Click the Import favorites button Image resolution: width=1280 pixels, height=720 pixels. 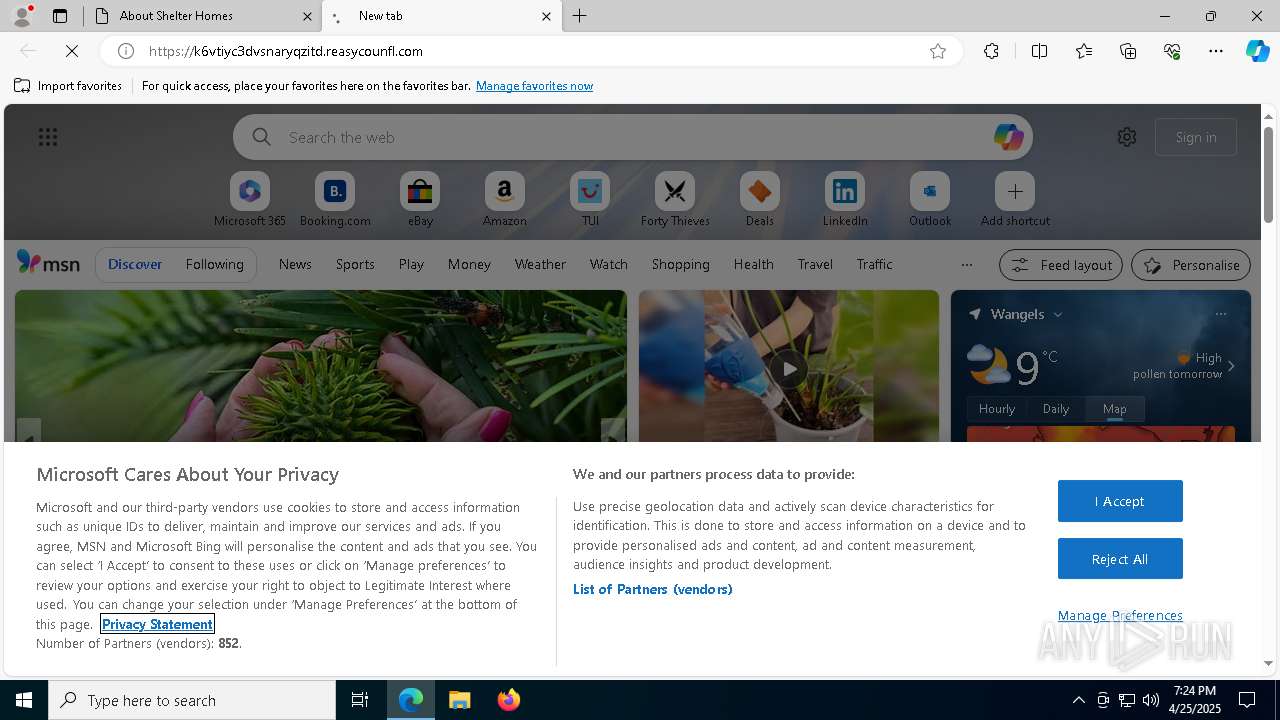(68, 86)
